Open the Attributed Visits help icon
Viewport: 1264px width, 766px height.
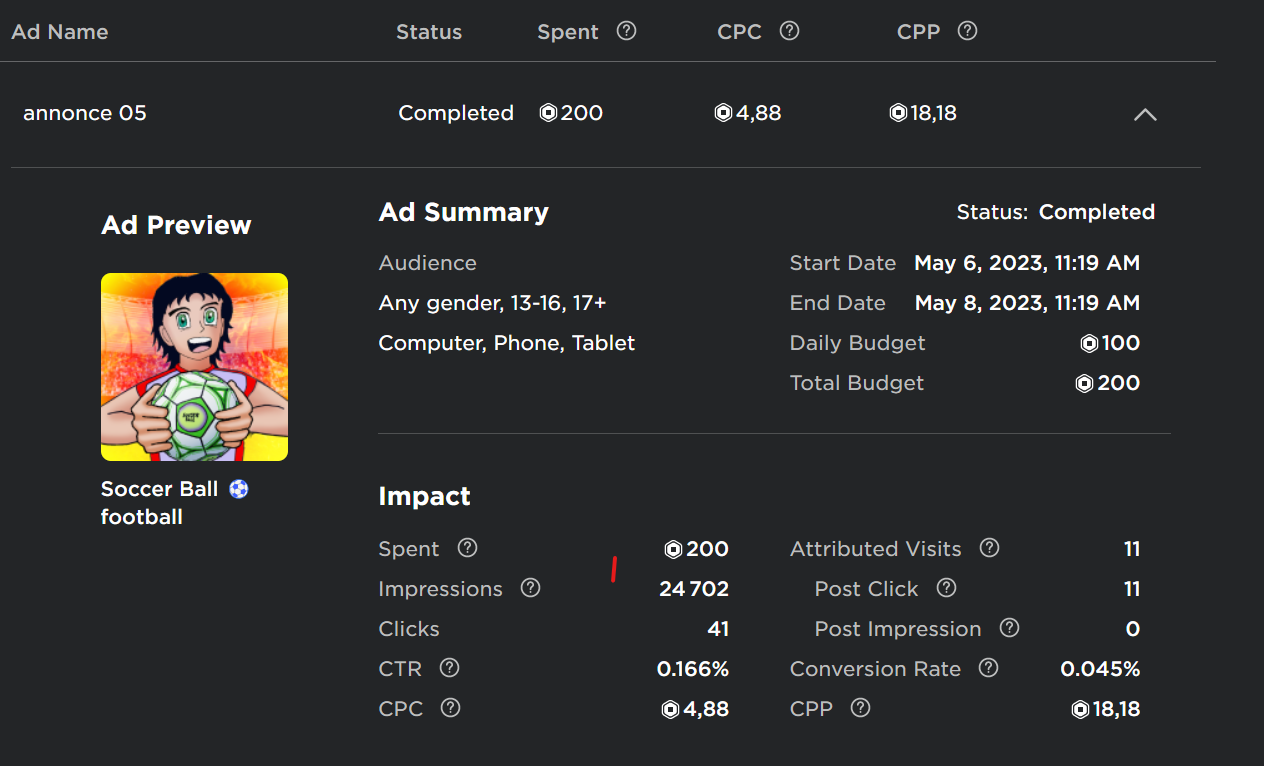[989, 548]
